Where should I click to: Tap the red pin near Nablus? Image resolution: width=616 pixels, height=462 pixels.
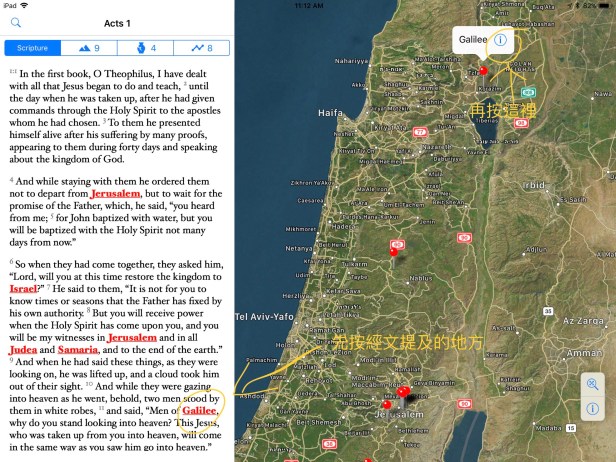coord(392,253)
